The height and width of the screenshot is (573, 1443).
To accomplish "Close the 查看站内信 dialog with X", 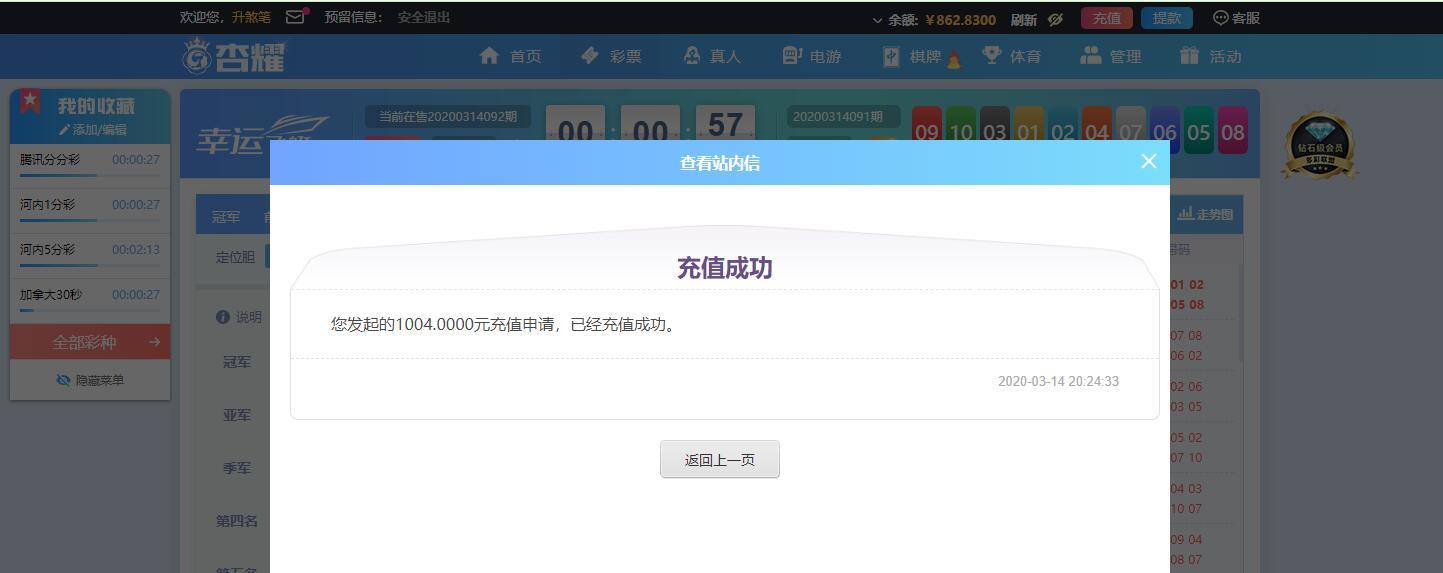I will tap(1148, 161).
